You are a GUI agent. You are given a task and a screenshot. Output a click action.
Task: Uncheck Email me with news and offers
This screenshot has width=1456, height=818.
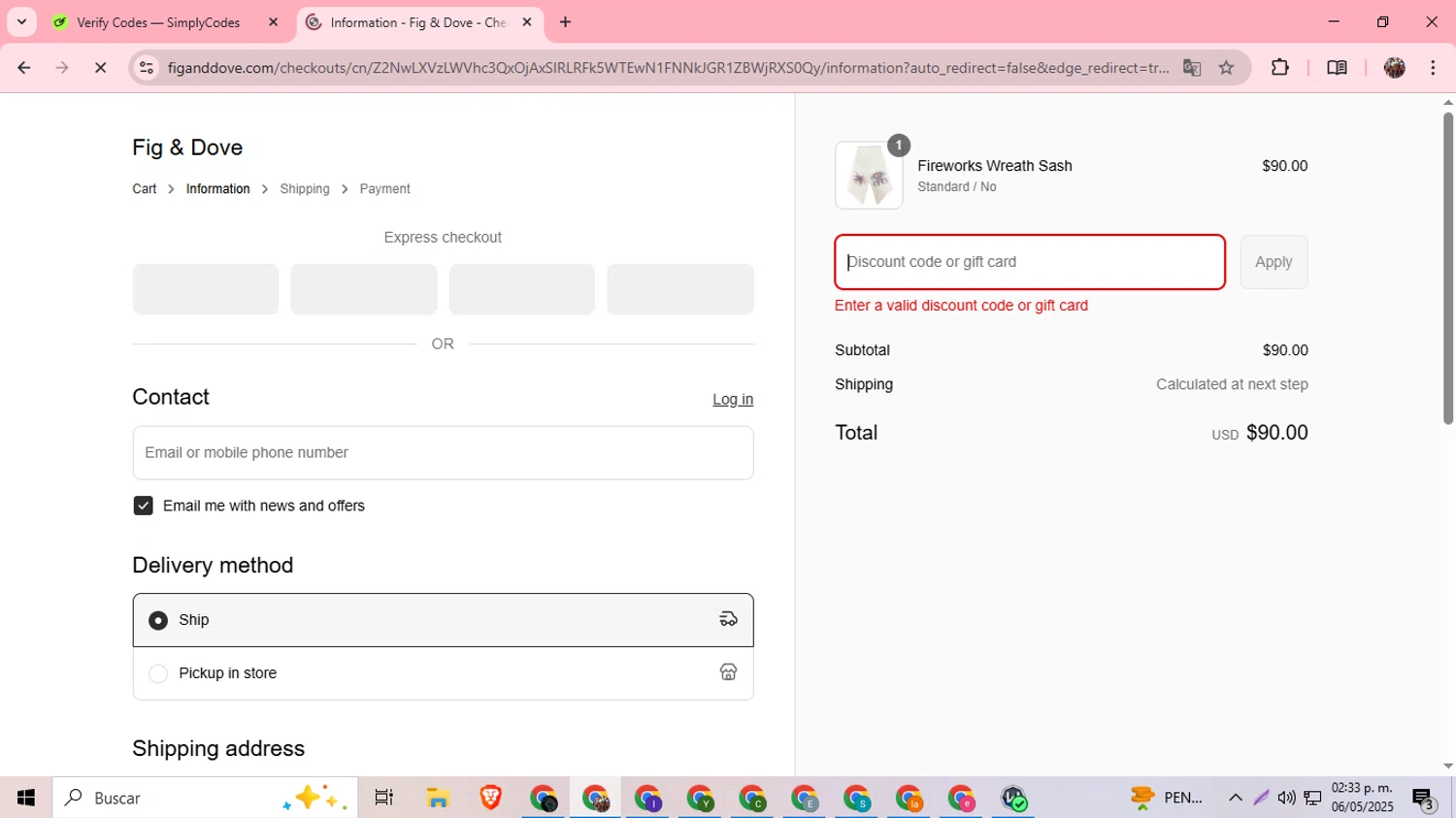[x=143, y=506]
